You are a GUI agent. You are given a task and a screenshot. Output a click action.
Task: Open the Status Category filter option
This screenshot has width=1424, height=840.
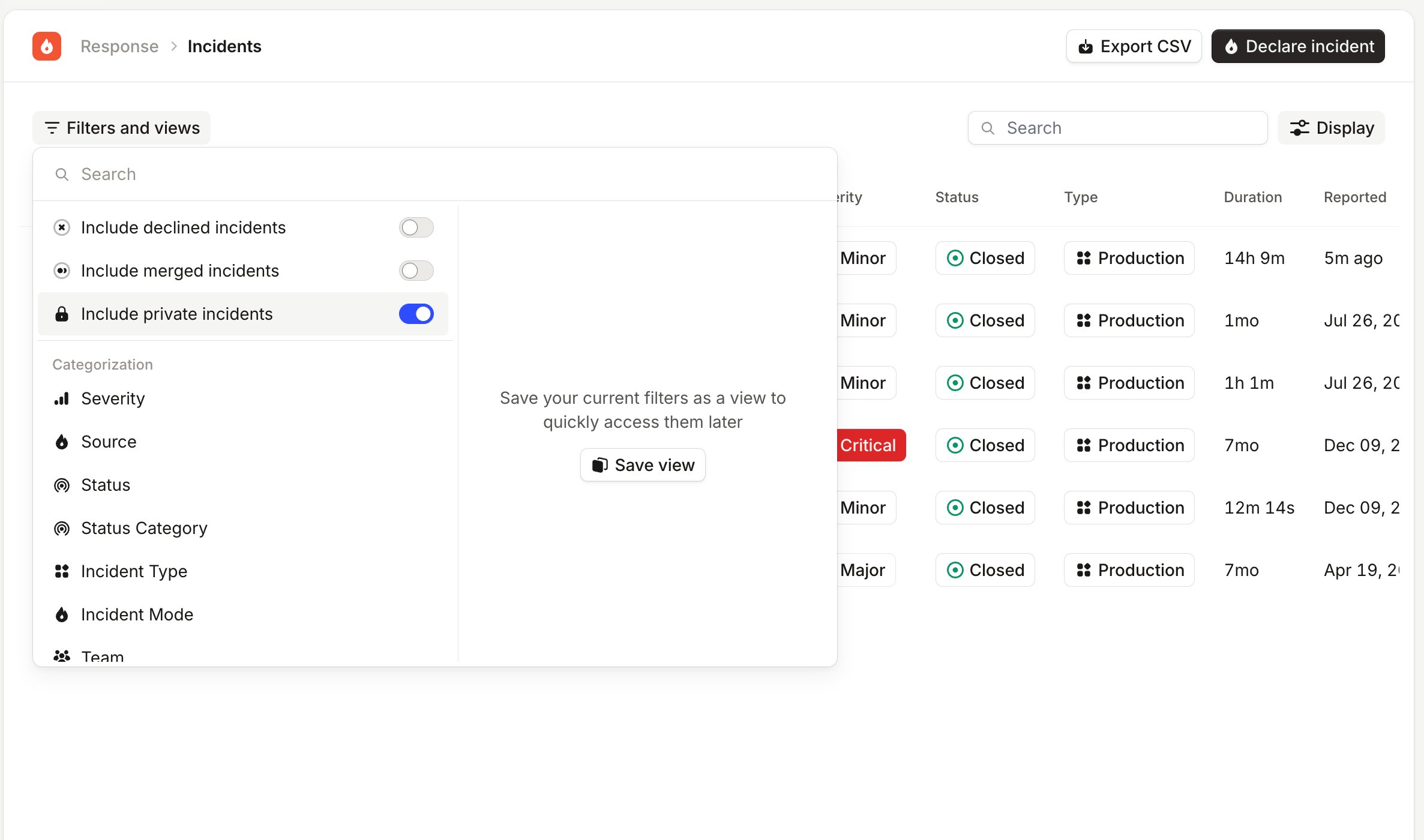243,528
